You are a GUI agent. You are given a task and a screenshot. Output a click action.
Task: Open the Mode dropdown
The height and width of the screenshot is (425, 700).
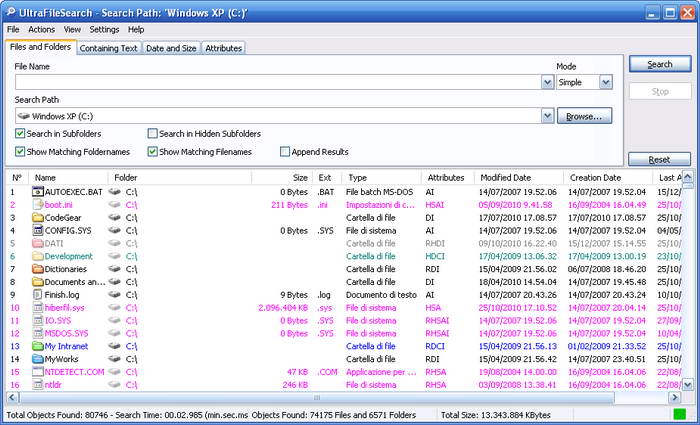[x=605, y=82]
